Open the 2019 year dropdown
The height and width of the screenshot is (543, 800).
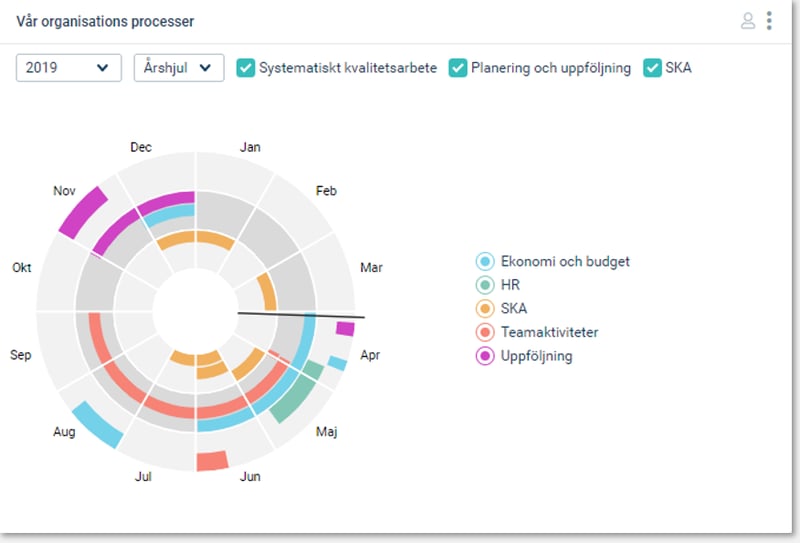coord(68,68)
